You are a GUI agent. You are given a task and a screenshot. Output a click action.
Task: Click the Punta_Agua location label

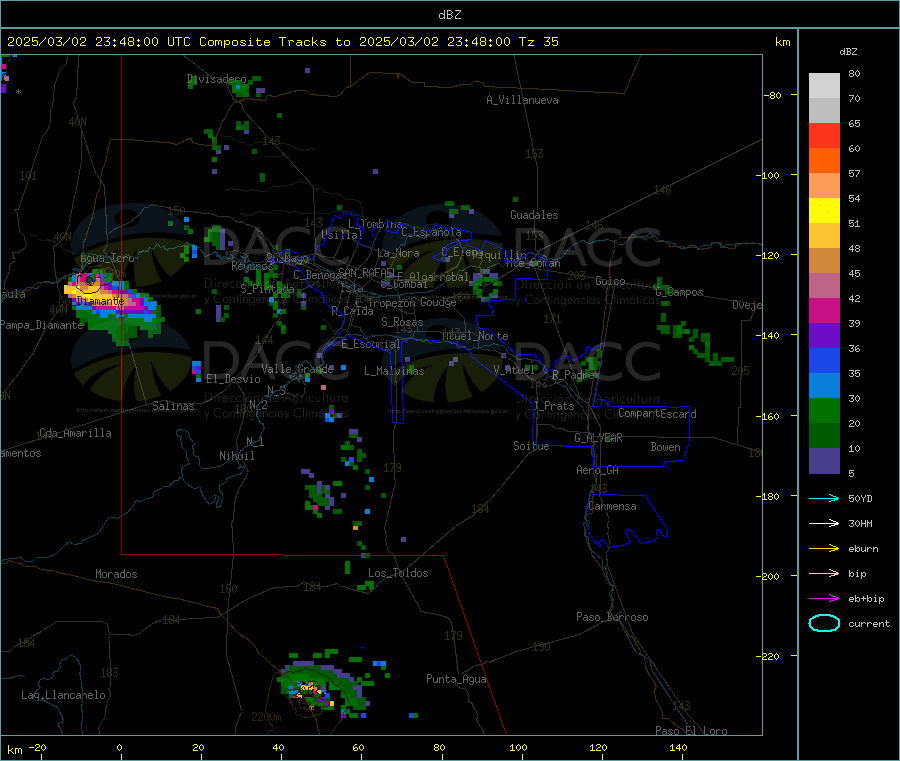click(456, 679)
